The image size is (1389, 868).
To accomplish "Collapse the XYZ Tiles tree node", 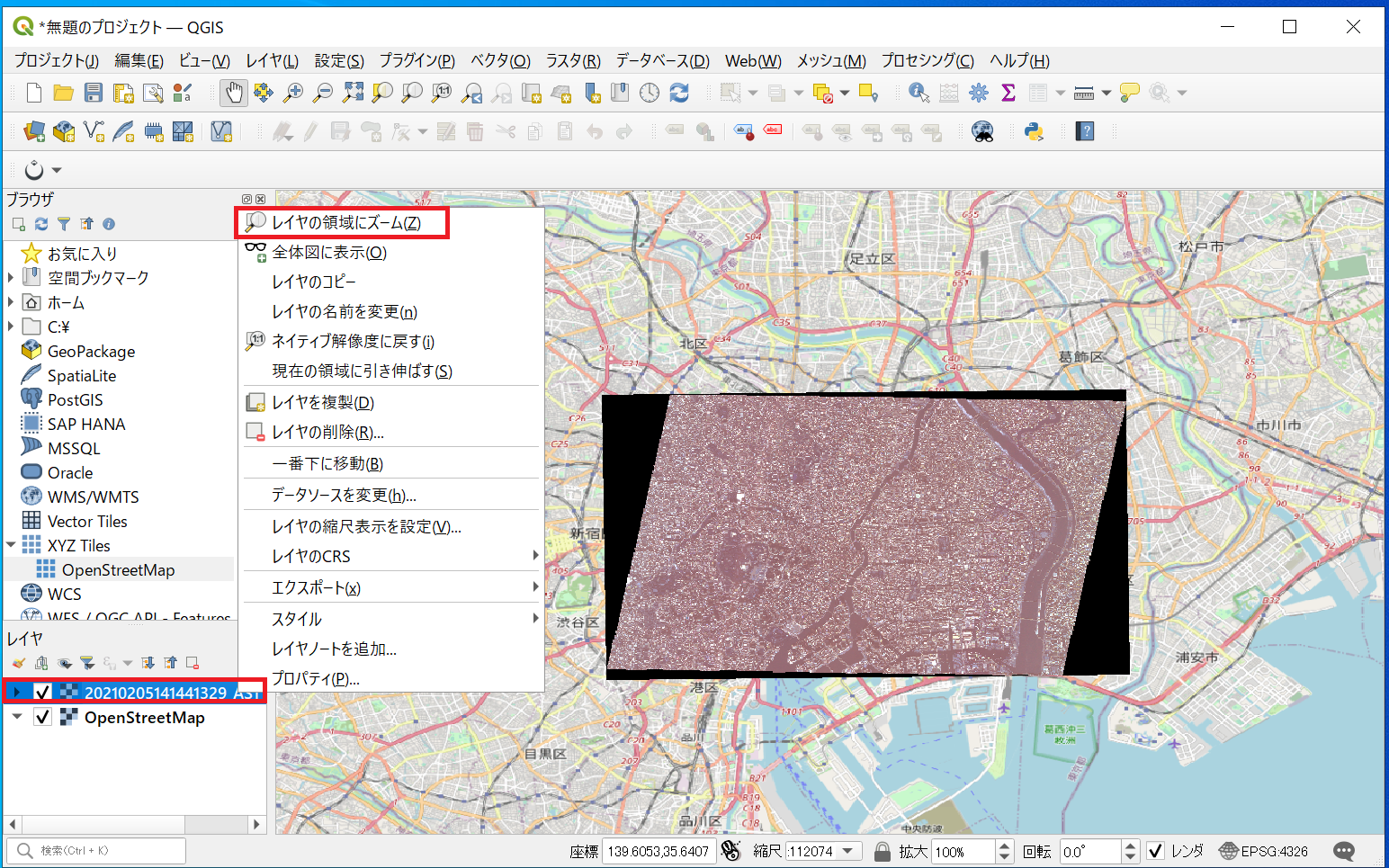I will click(x=12, y=545).
